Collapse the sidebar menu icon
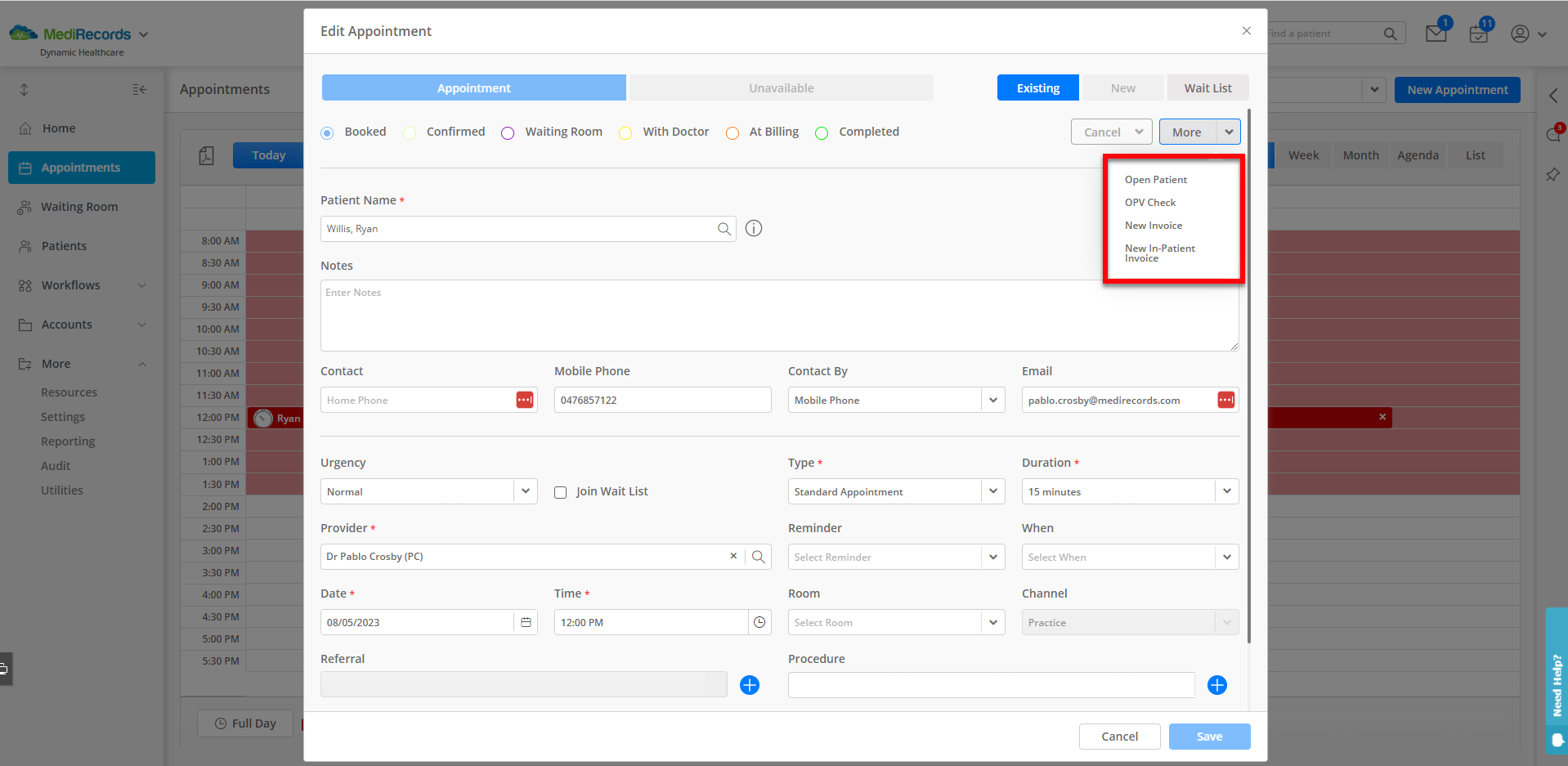The height and width of the screenshot is (766, 1568). [140, 89]
